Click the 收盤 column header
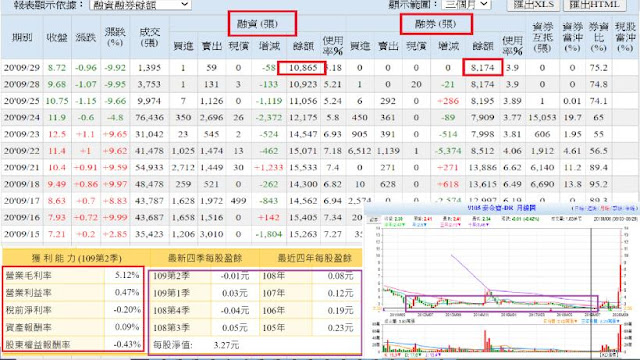This screenshot has width=640, height=360. pos(57,37)
